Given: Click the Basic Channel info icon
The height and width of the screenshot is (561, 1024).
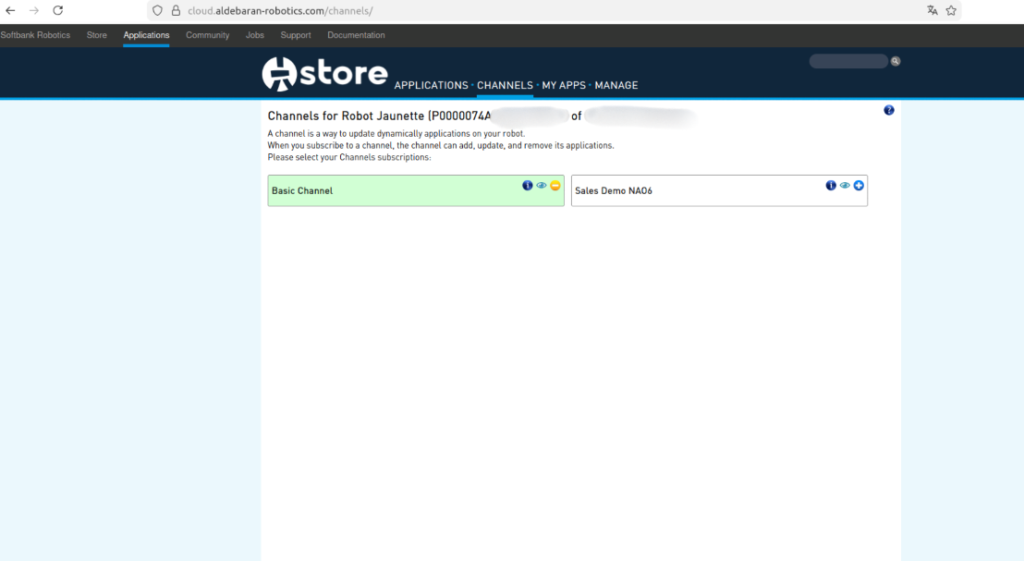Looking at the screenshot, I should tap(527, 185).
